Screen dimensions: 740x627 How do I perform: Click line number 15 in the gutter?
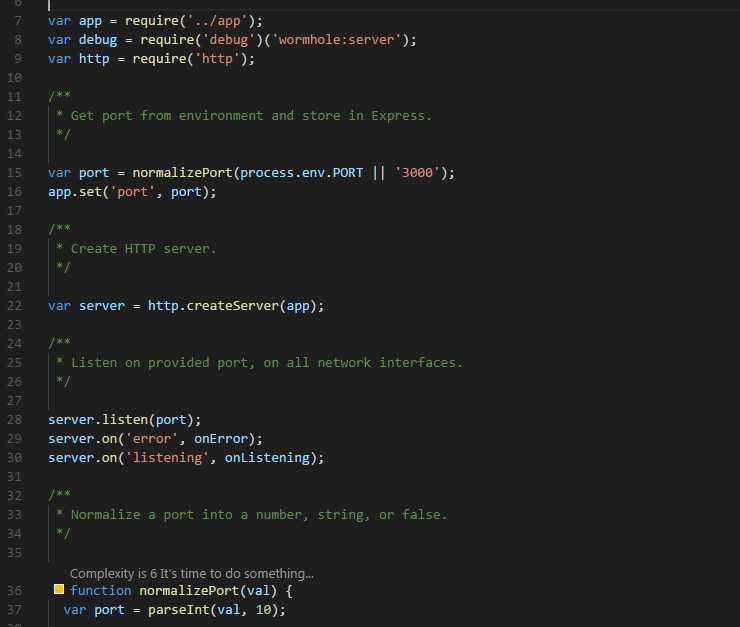(15, 173)
